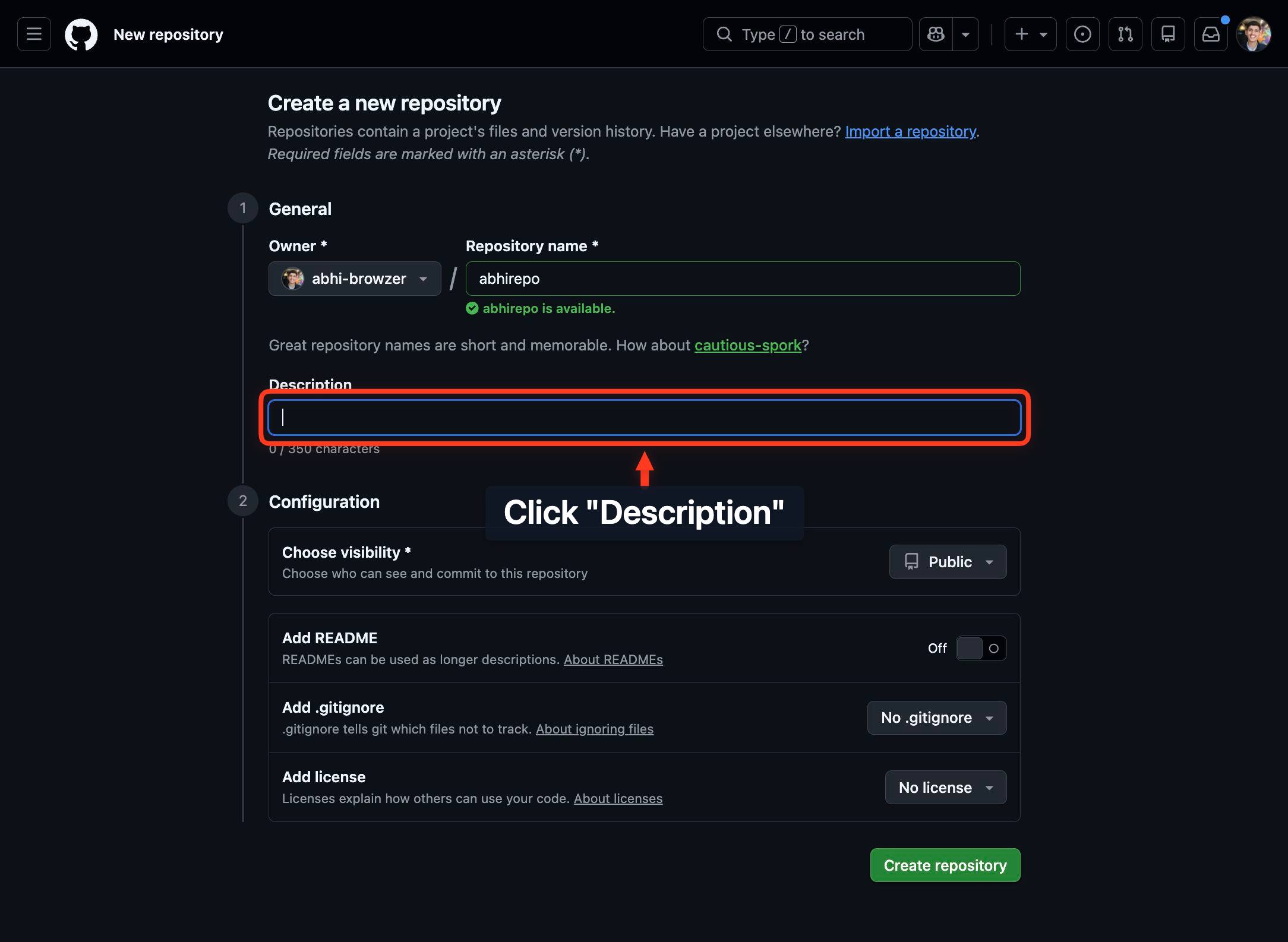Click the Create a new repository heading
1288x942 pixels.
[x=384, y=103]
